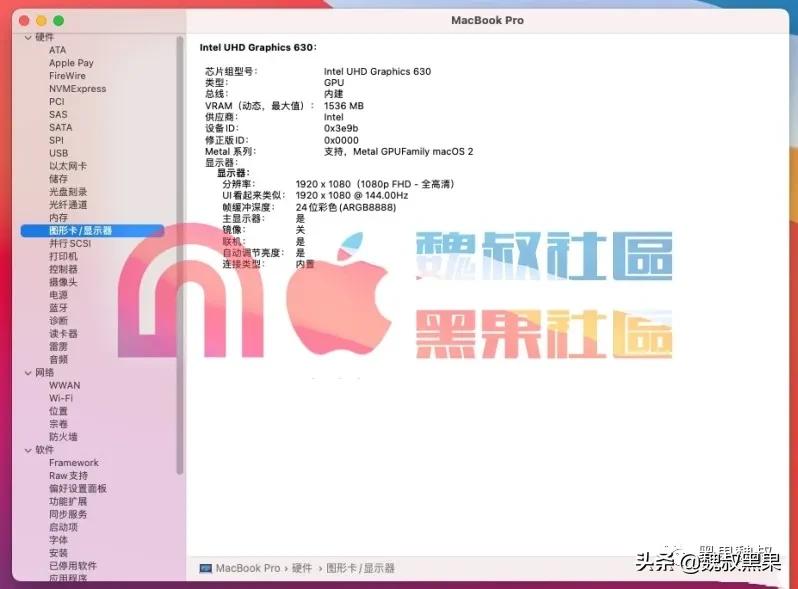The image size is (798, 589).
Task: Select SAS in the hardware list
Action: [x=58, y=115]
